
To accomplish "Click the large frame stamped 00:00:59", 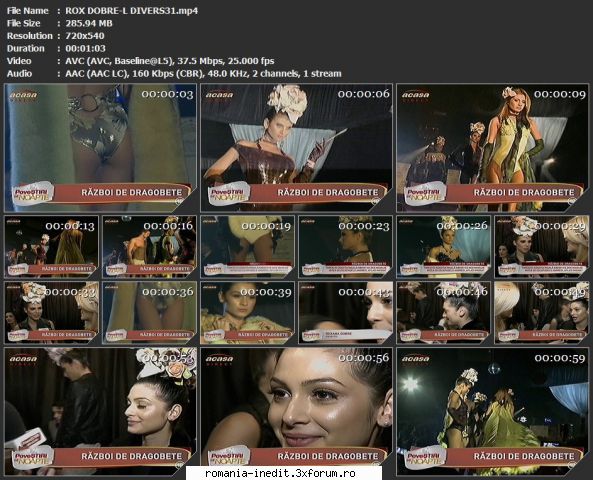I will (x=493, y=412).
